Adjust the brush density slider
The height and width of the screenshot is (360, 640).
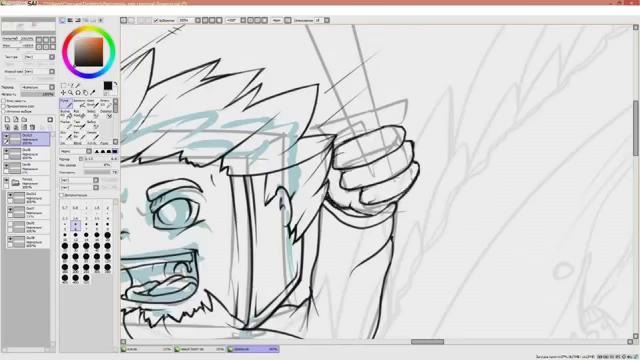(x=97, y=172)
